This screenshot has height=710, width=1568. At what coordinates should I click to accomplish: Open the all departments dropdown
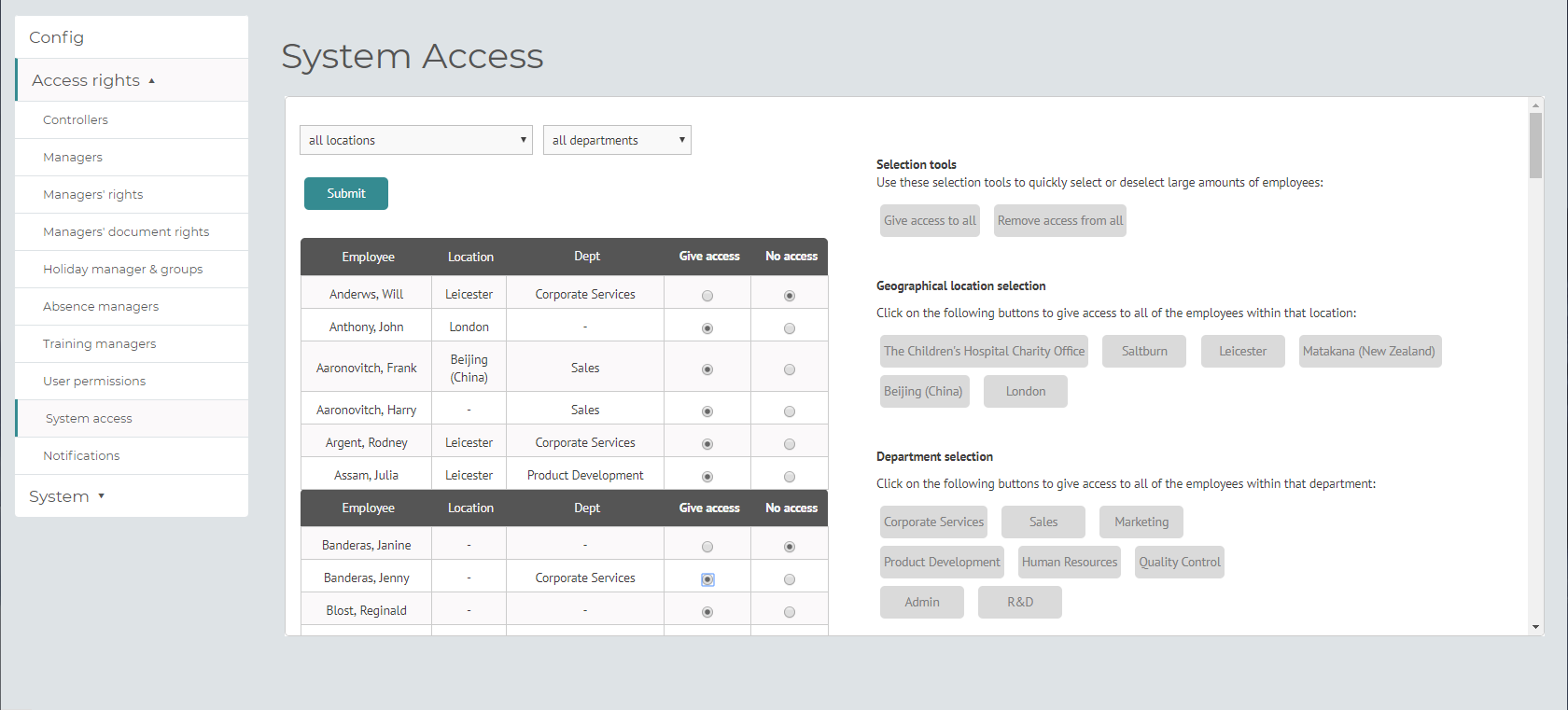click(x=617, y=140)
